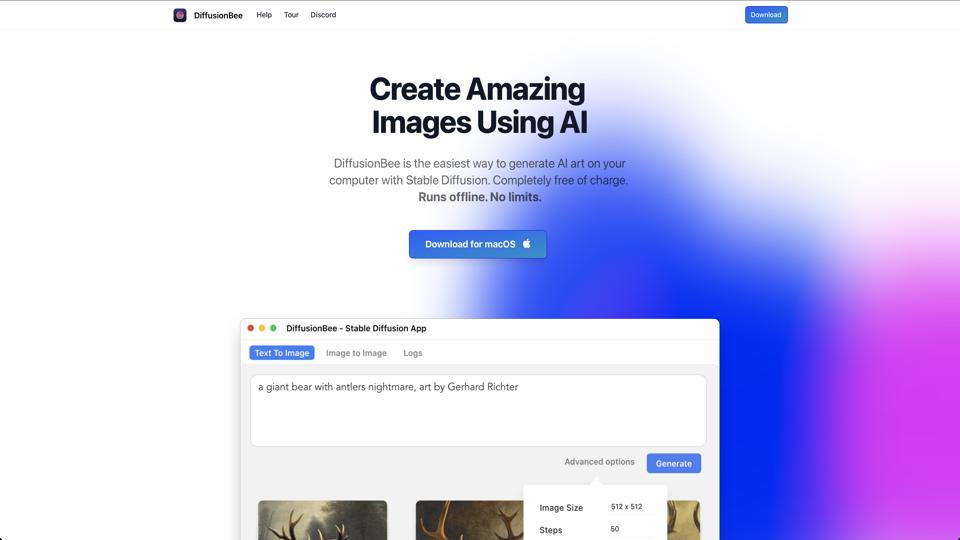Click the DiffusionBee logo icon

pos(179,15)
